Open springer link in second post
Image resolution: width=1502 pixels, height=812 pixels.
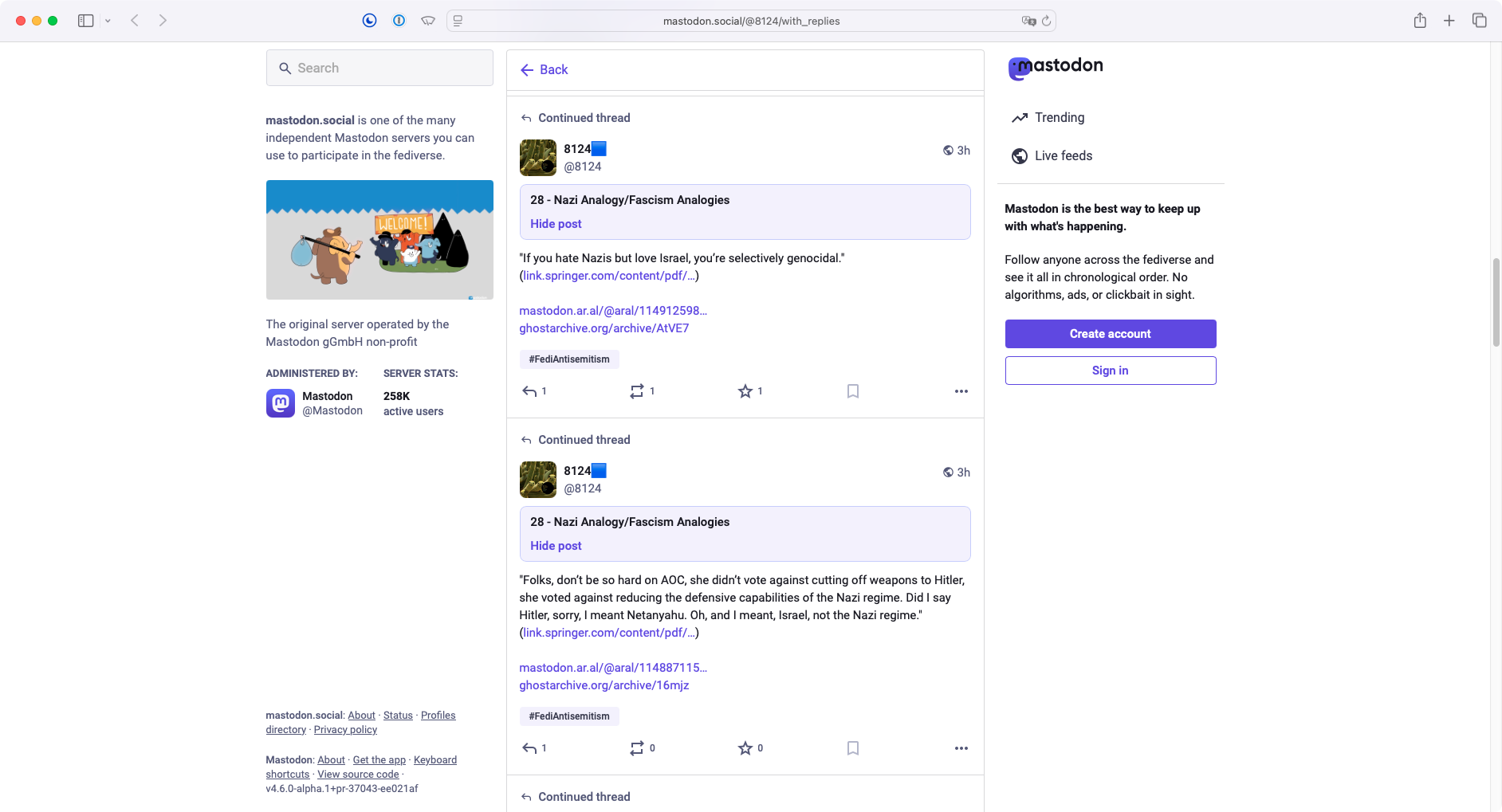pyautogui.click(x=609, y=633)
